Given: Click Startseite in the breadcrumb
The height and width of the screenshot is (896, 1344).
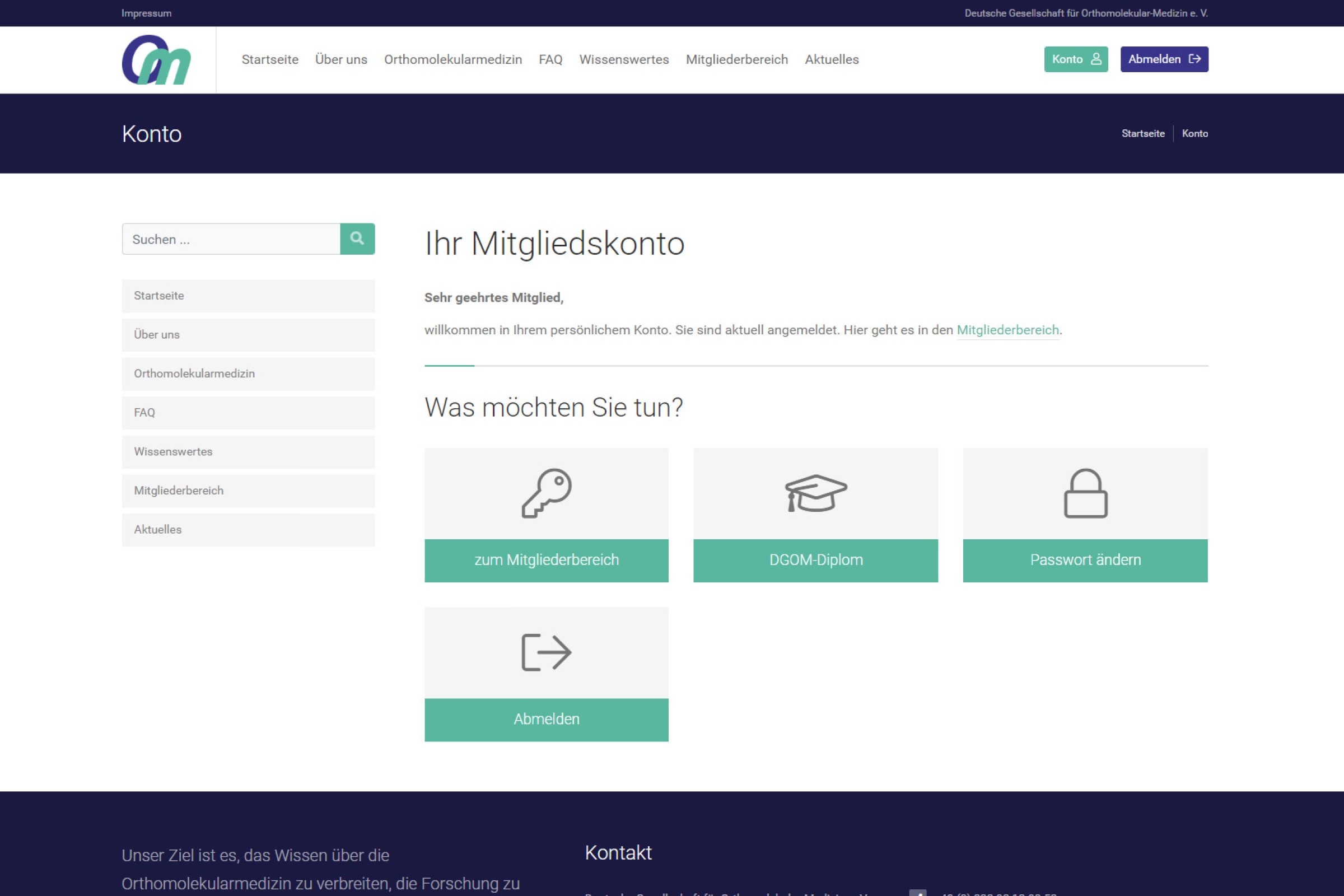Looking at the screenshot, I should pos(1142,134).
